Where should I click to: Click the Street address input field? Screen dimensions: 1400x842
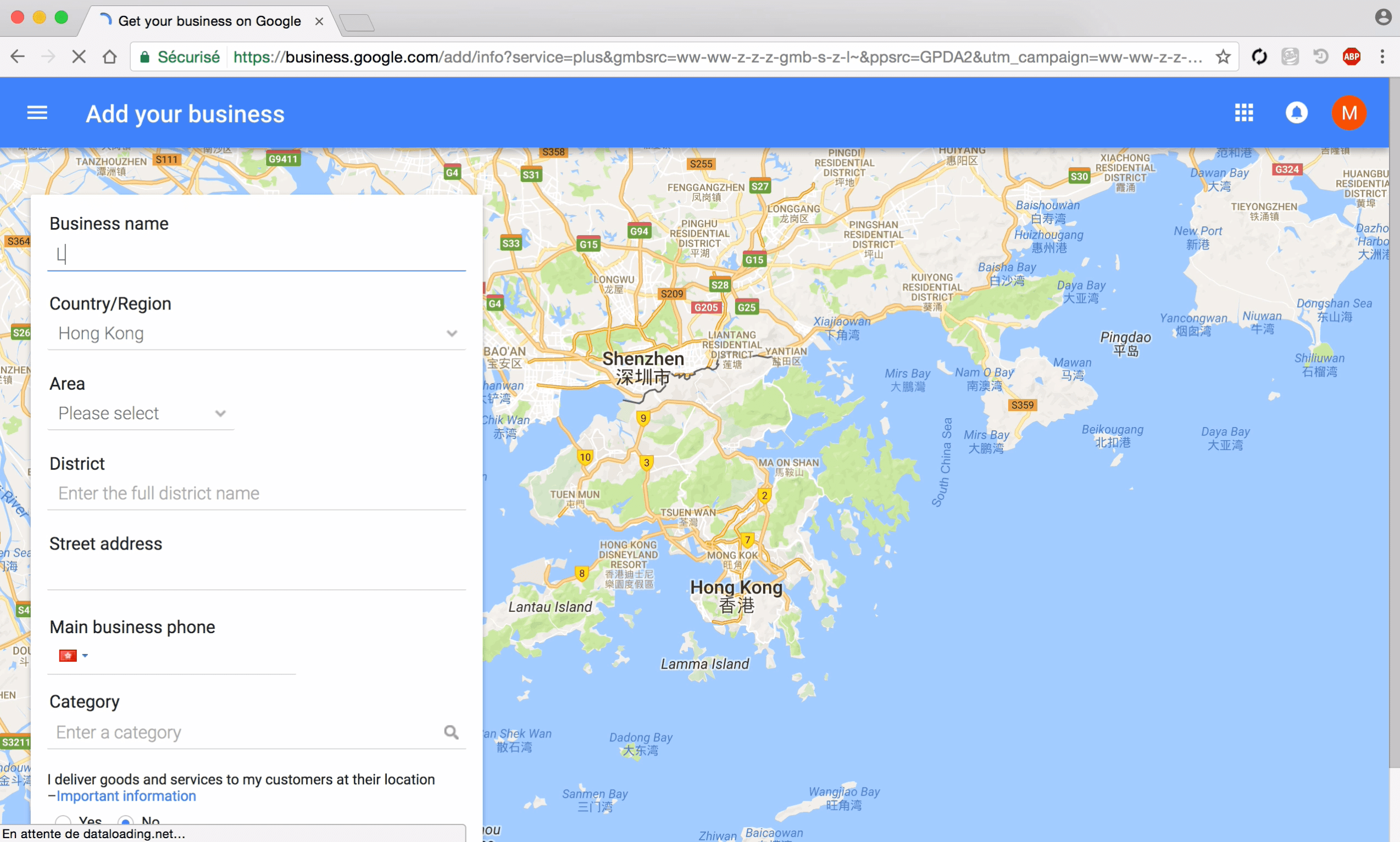(x=257, y=574)
